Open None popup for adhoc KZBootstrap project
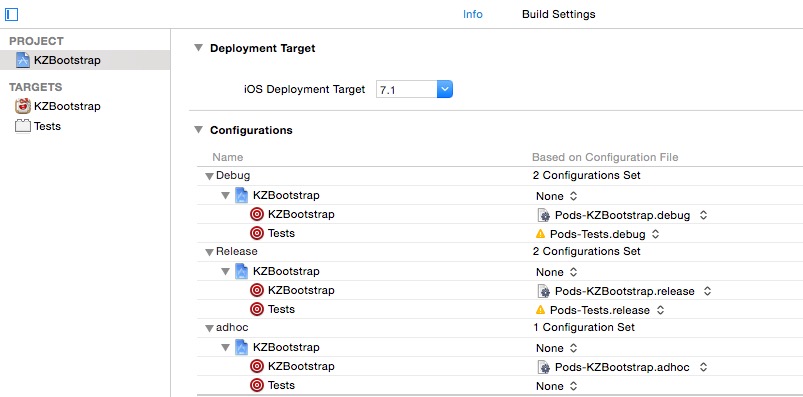Image resolution: width=803 pixels, height=397 pixels. [x=557, y=348]
